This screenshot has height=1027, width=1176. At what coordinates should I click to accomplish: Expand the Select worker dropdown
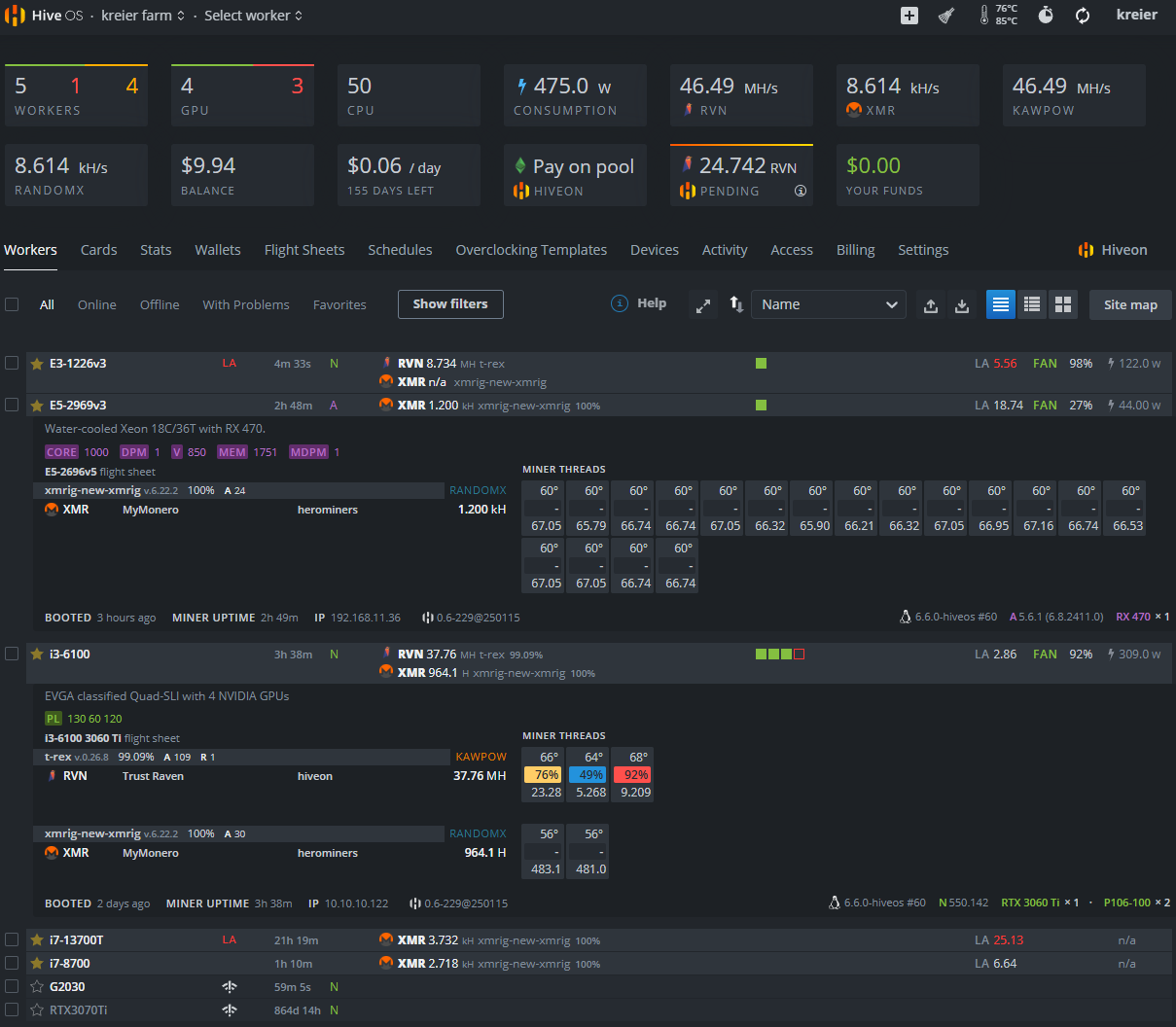[x=253, y=16]
